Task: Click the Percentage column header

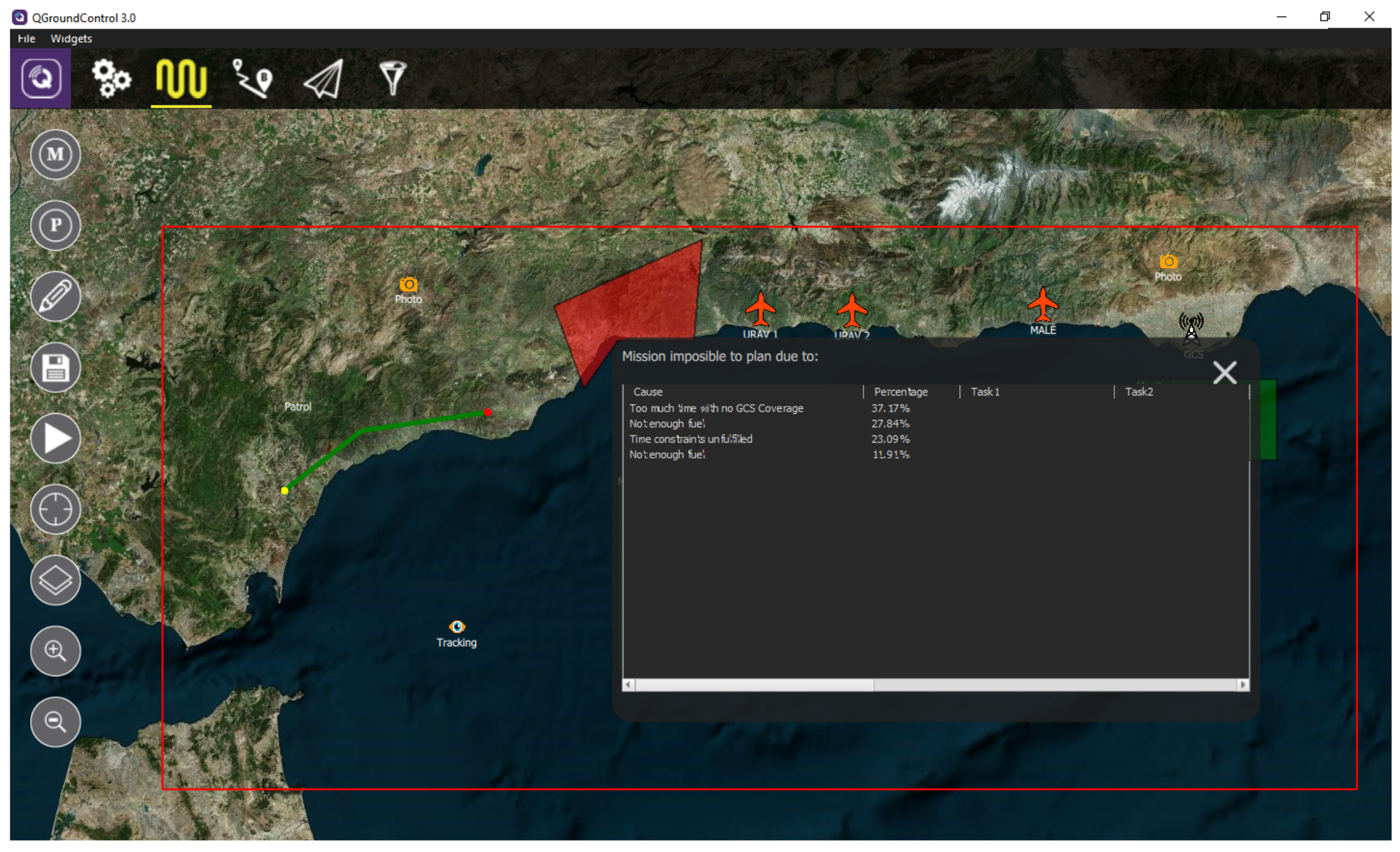Action: pos(901,392)
